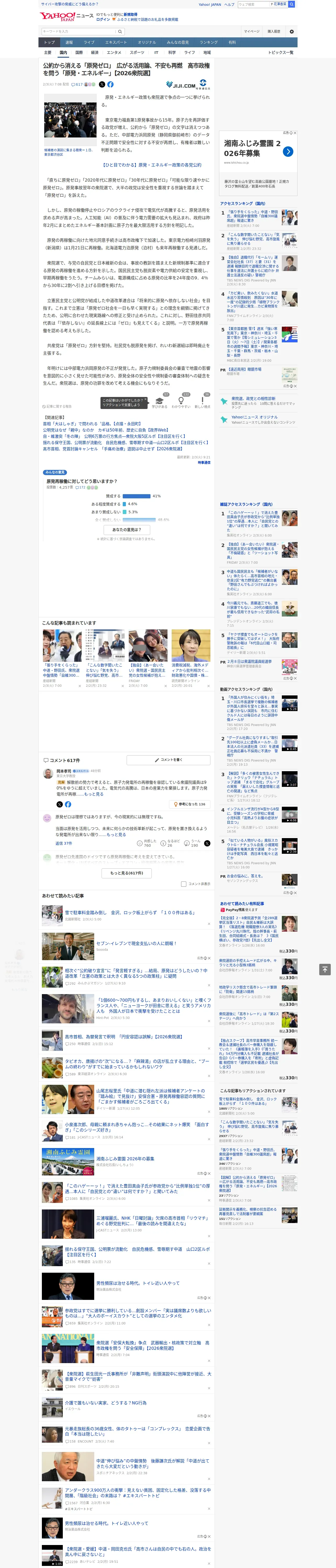Screen dimensions: 336x1568
Task: Share 岡本孝司's expert comment on X
Action: pyautogui.click(x=59, y=804)
